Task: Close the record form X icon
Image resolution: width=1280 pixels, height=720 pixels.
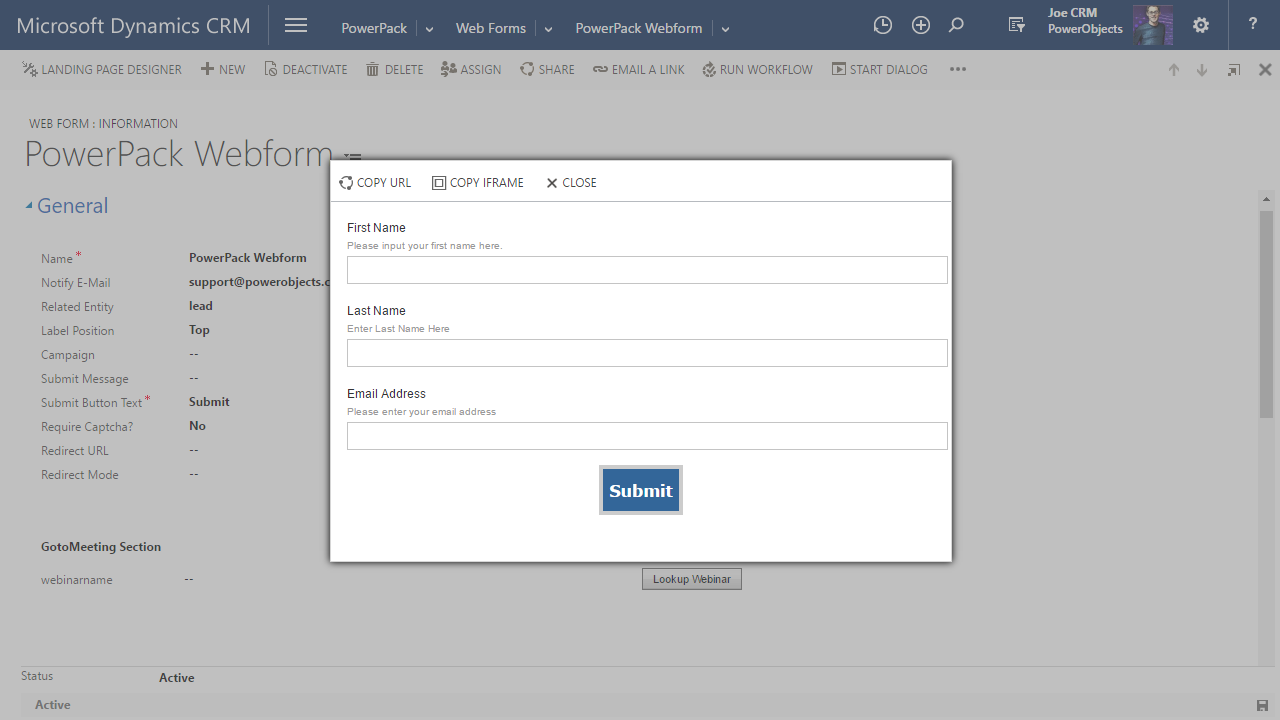Action: [1265, 70]
